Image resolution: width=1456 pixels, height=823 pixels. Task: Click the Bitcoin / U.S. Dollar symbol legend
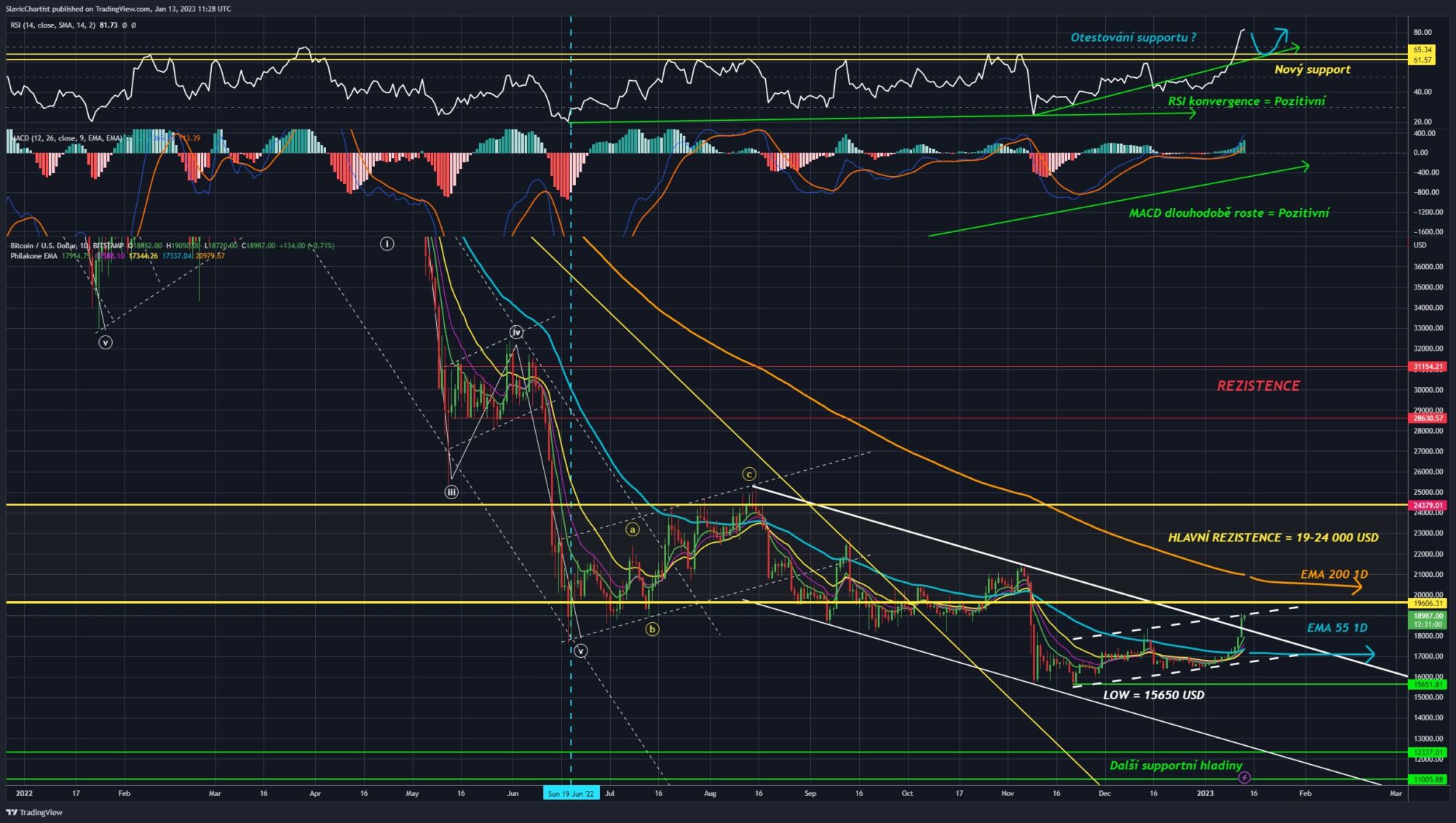click(x=67, y=246)
